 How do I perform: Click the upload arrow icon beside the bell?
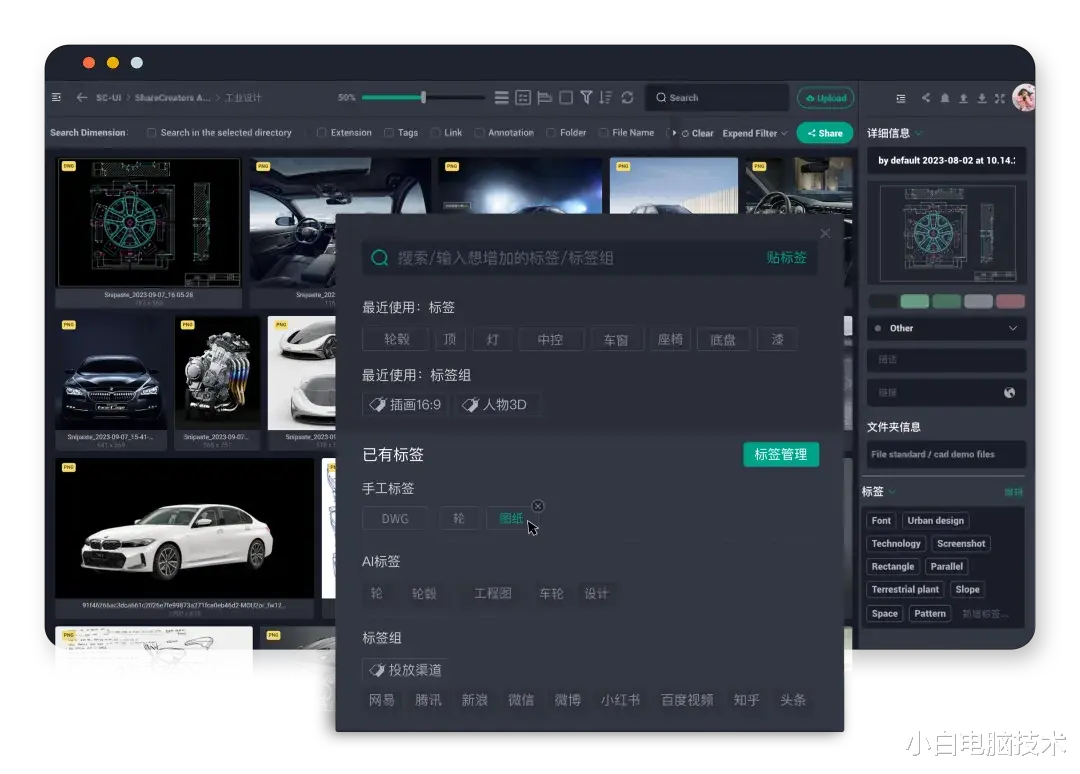click(964, 98)
